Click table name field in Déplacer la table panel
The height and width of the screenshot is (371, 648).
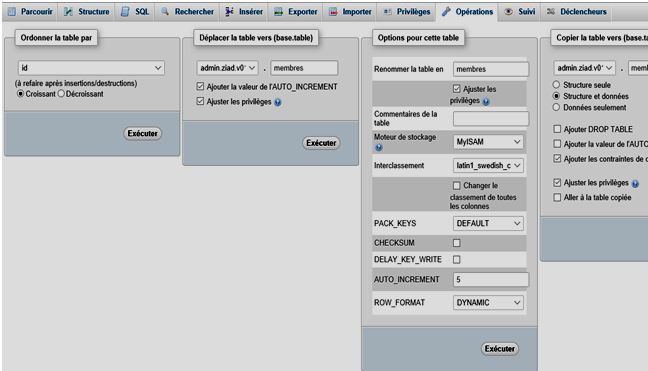point(304,68)
